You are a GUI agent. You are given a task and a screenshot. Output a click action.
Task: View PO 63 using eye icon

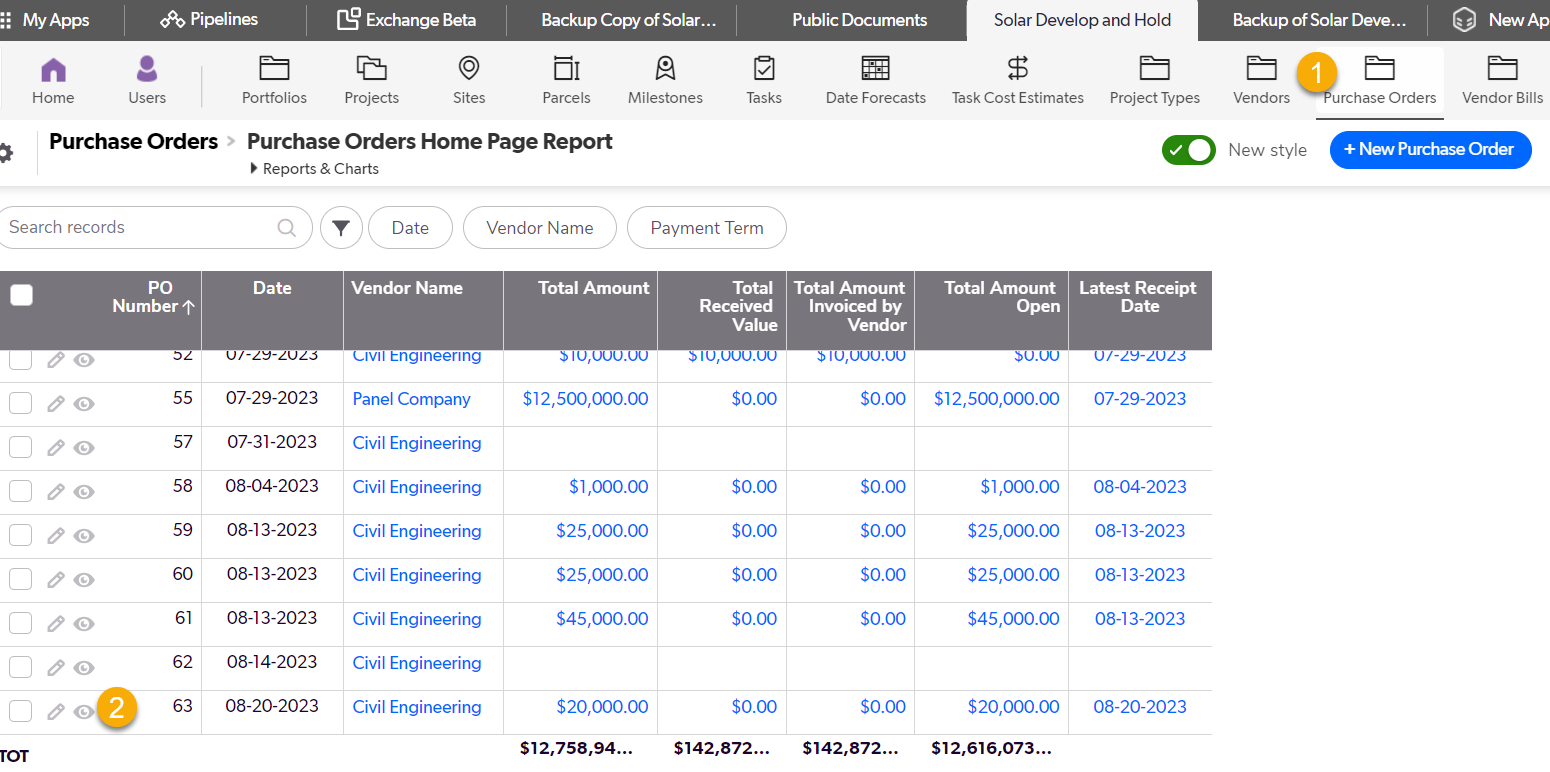pyautogui.click(x=85, y=711)
